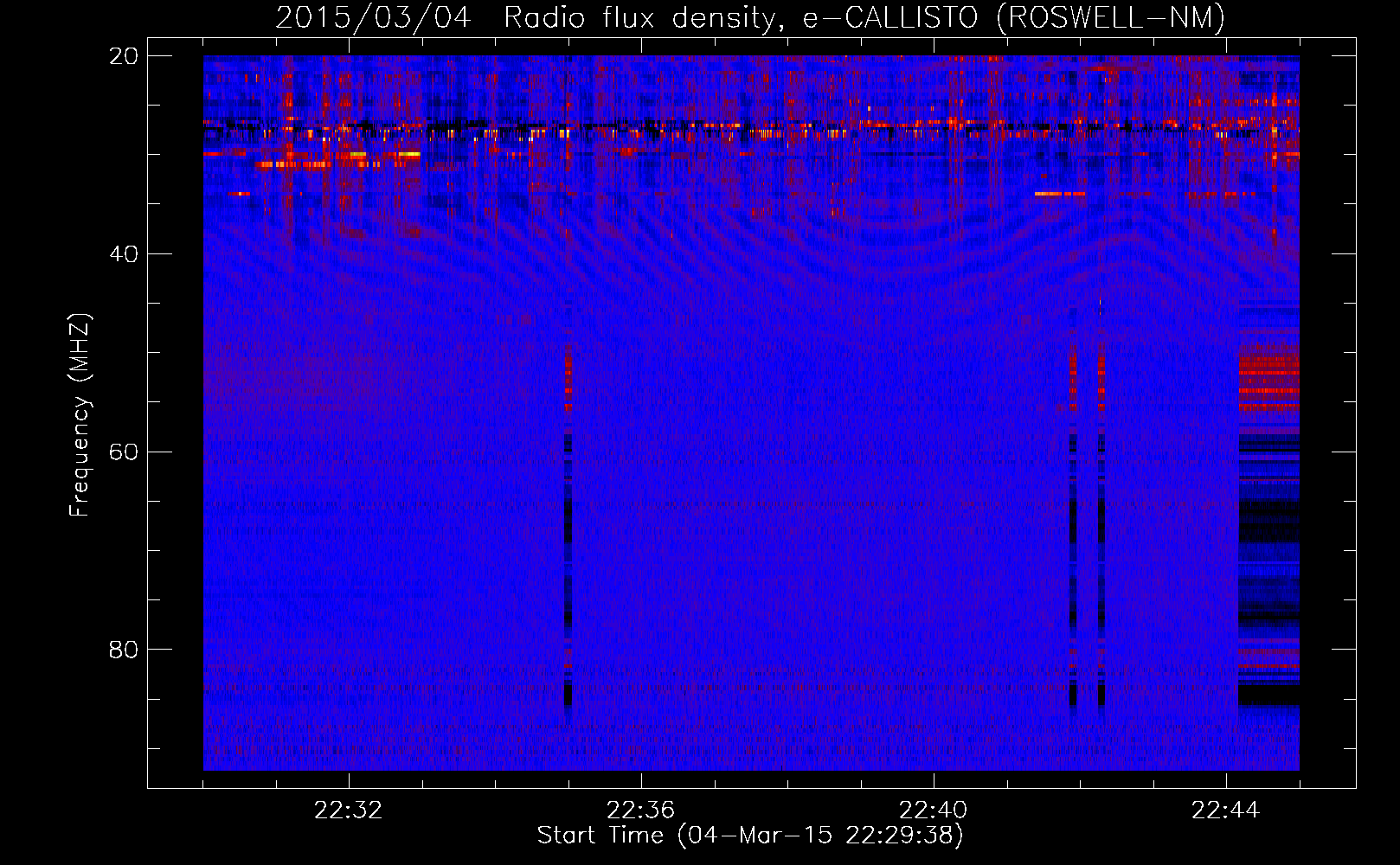This screenshot has height=865, width=1400.
Task: Click the 22:32 time tick label
Action: (x=349, y=811)
